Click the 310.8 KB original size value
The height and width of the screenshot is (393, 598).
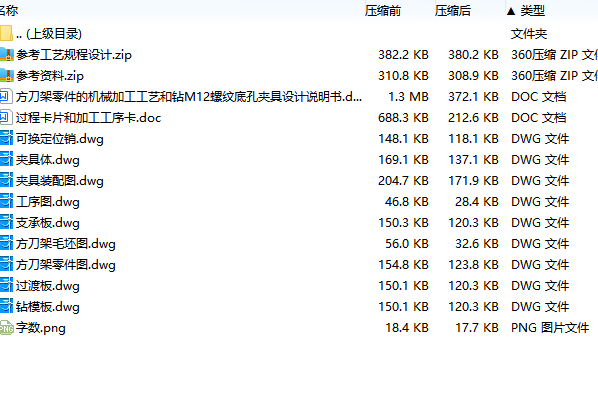coord(403,76)
